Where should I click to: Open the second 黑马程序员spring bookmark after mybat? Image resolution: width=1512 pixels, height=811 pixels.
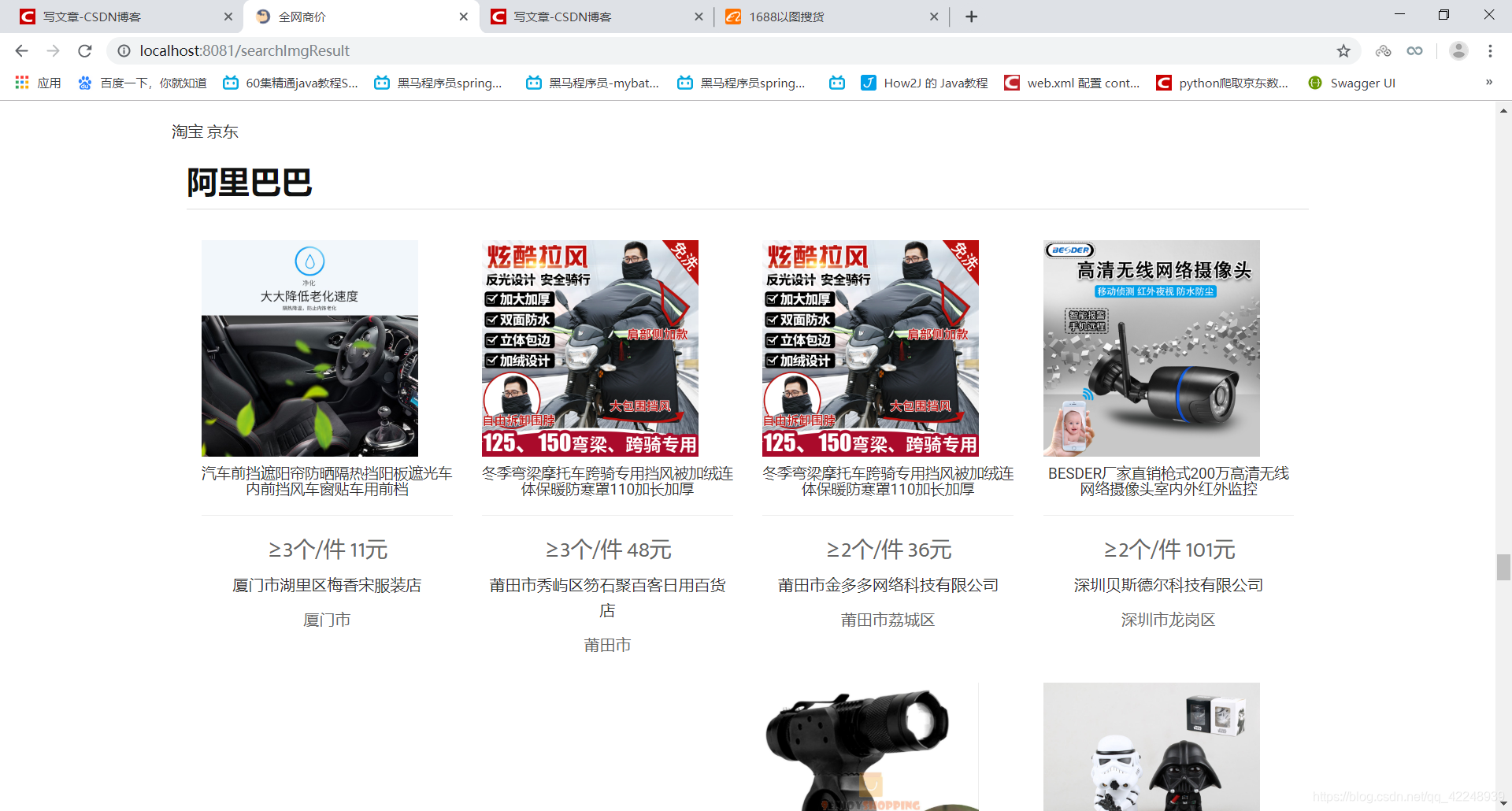(742, 83)
